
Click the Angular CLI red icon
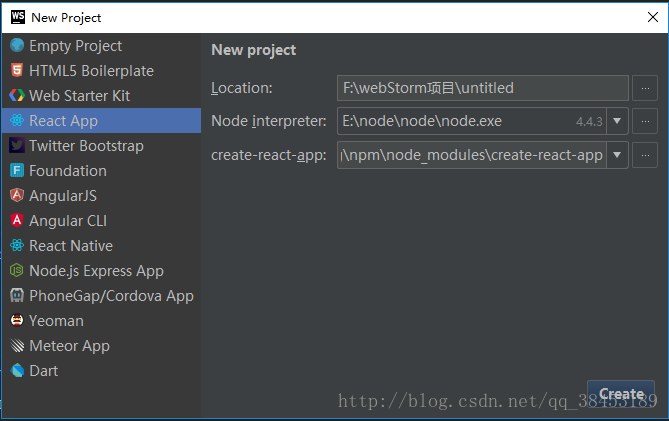click(17, 221)
